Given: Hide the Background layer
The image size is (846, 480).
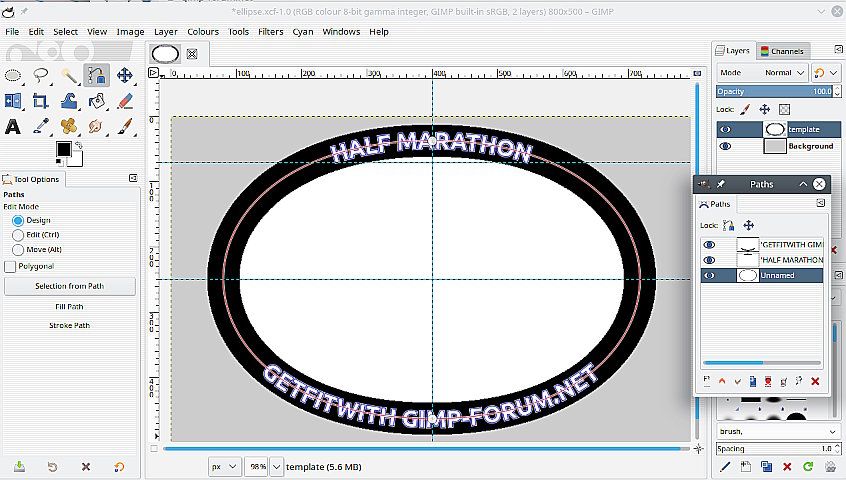Looking at the screenshot, I should click(x=725, y=146).
